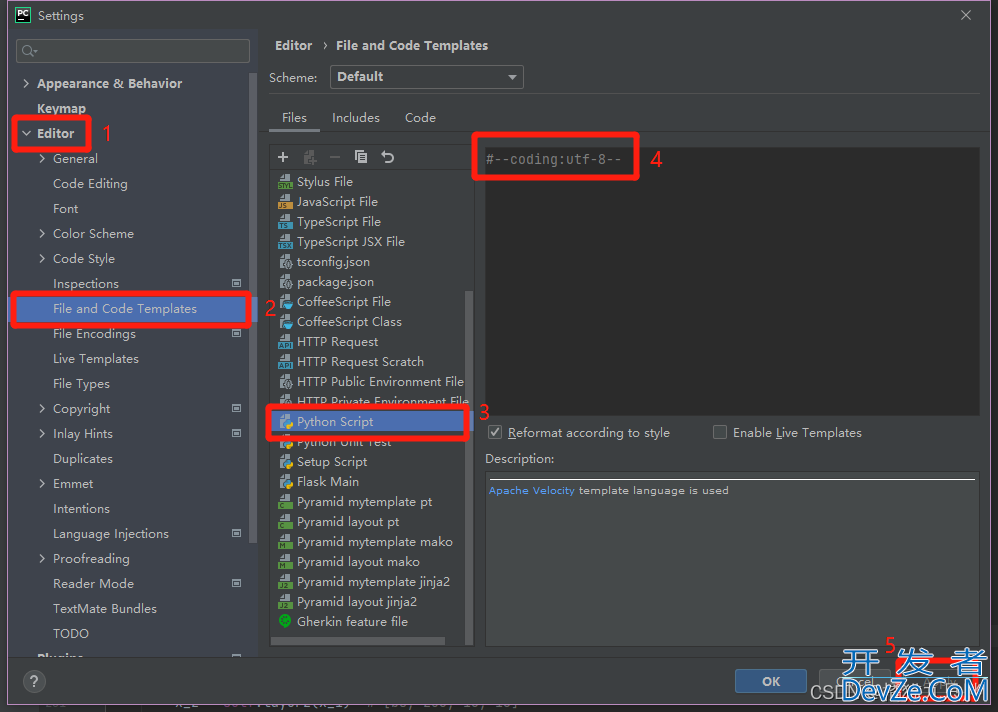Click the Gherkin feature file icon
The image size is (998, 712).
(x=285, y=622)
